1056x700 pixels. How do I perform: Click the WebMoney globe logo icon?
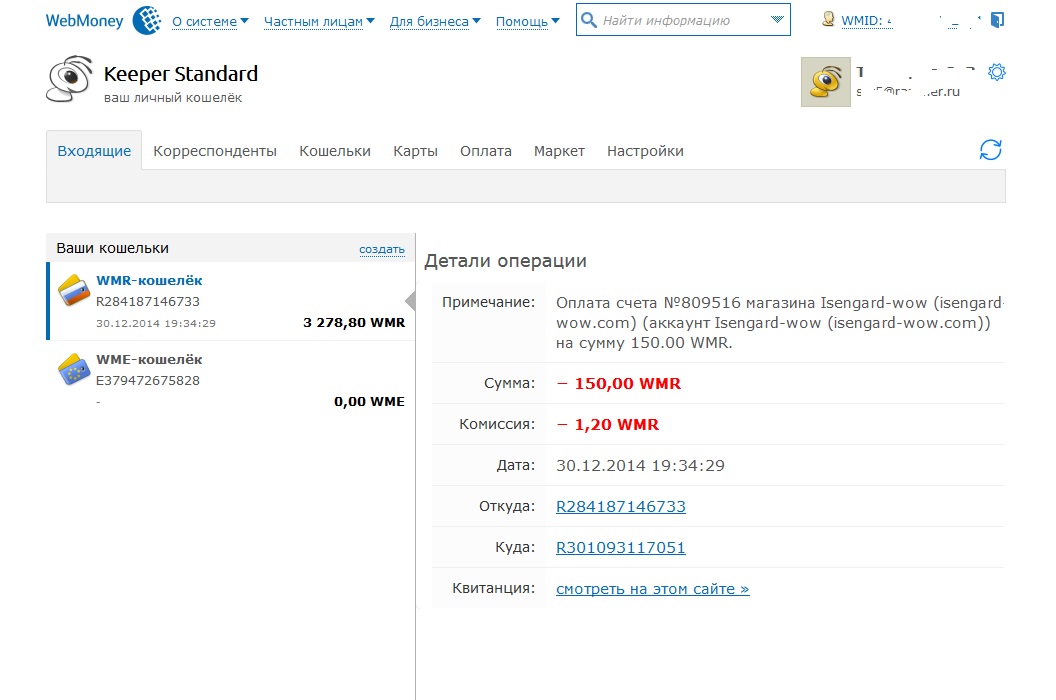pos(147,20)
